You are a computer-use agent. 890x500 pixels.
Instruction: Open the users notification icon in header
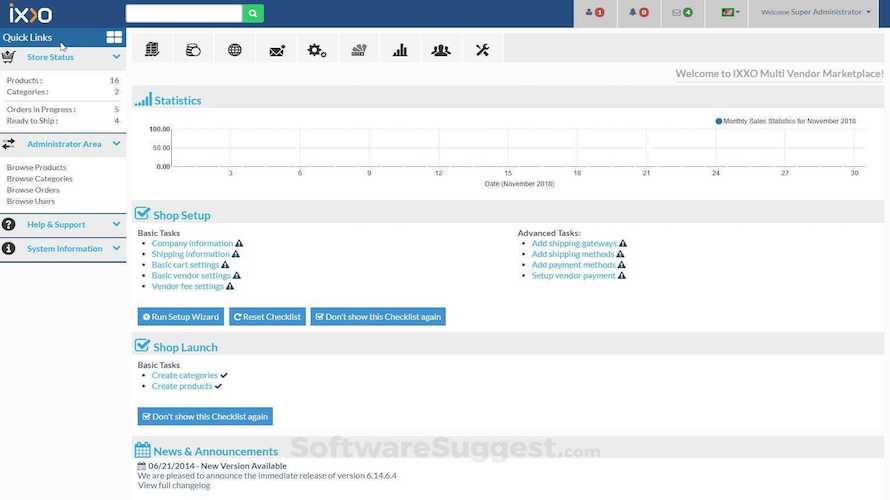[x=594, y=12]
